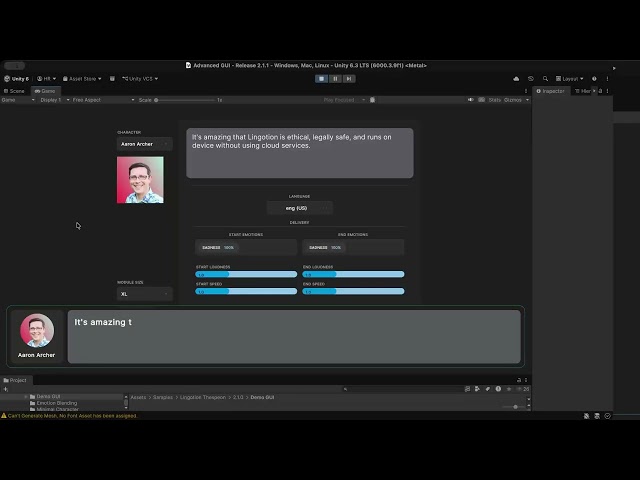This screenshot has width=640, height=480.
Task: Toggle hidden packages visibility count
Action: pyautogui.click(x=523, y=389)
